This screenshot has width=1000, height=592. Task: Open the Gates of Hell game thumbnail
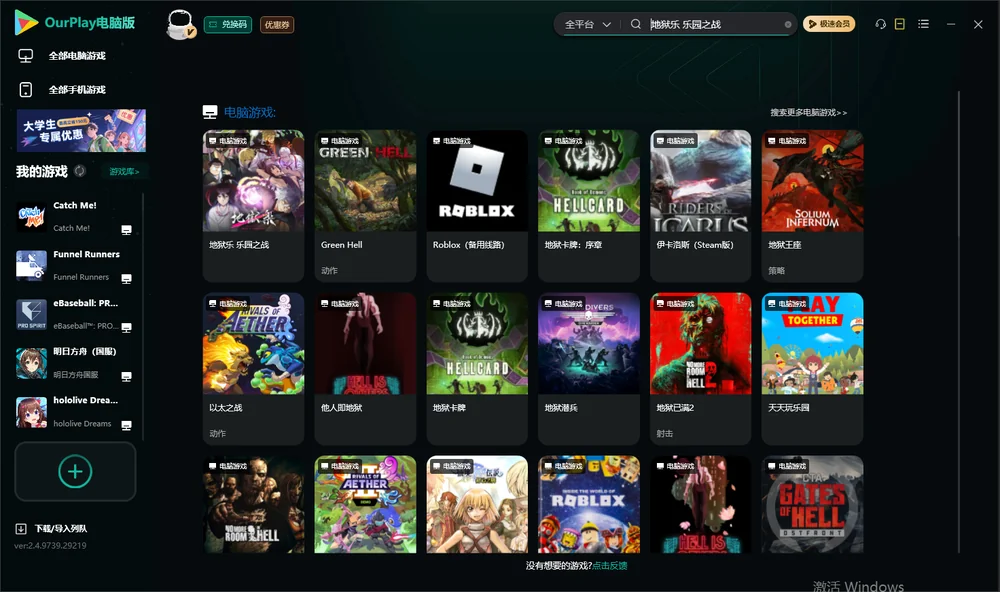pos(812,504)
